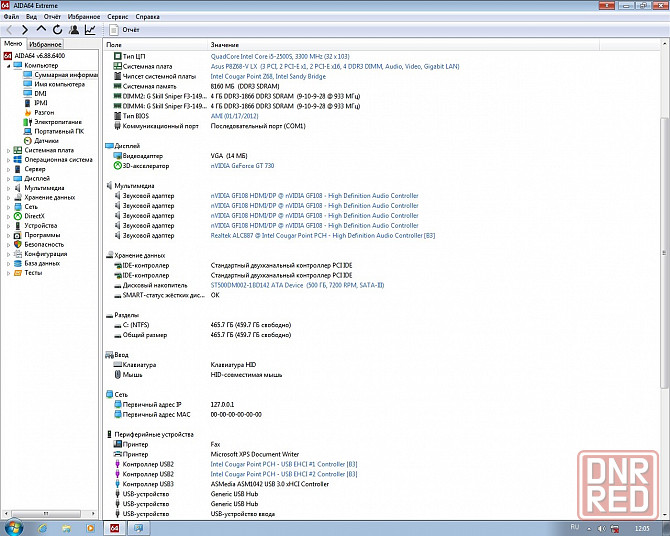This screenshot has width=670, height=536.
Task: Expand the Мультимедиа node in the sidebar tree
Action: [x=8, y=188]
